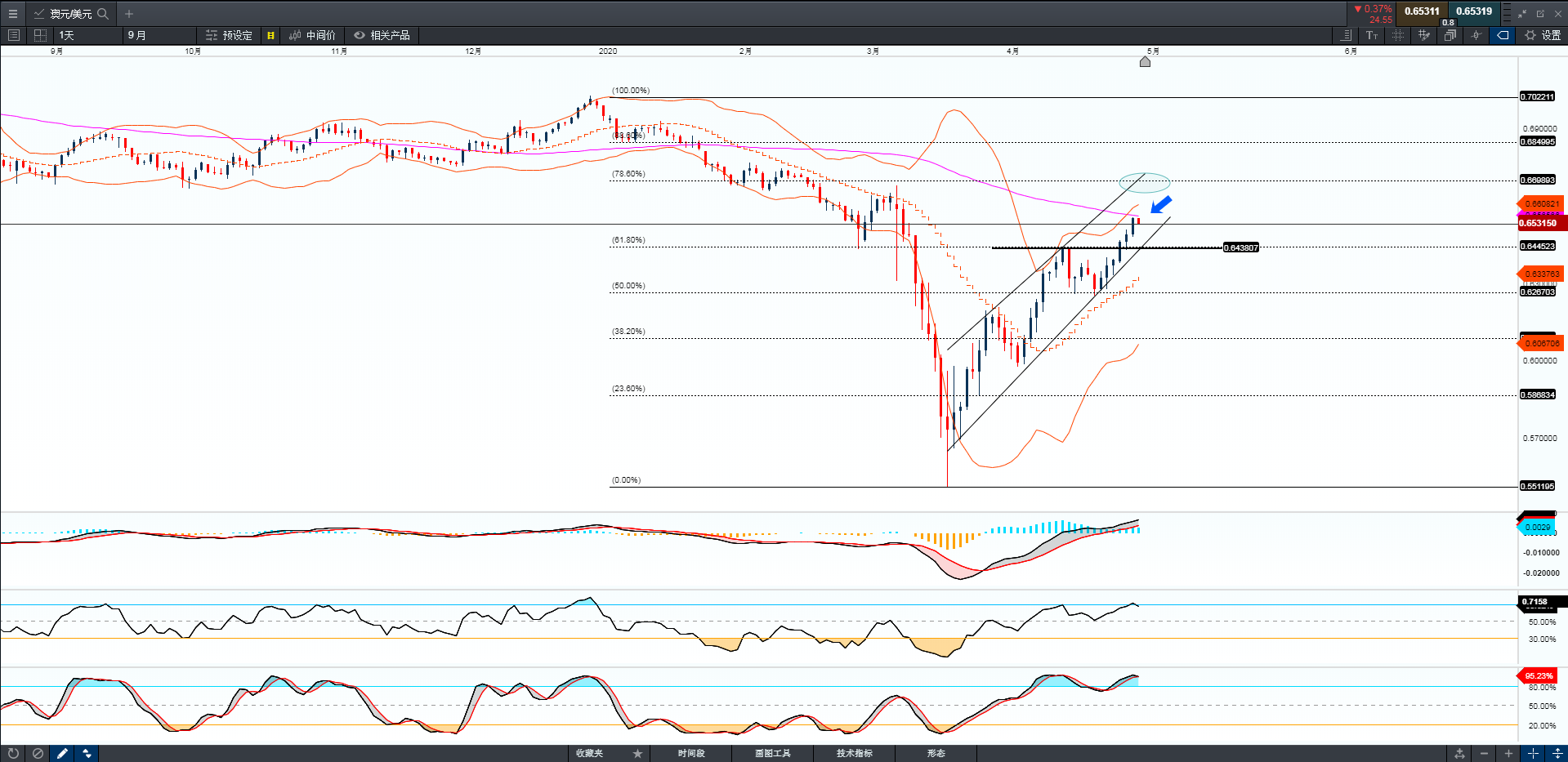Click the clear drawings circle-slash icon

[x=38, y=753]
